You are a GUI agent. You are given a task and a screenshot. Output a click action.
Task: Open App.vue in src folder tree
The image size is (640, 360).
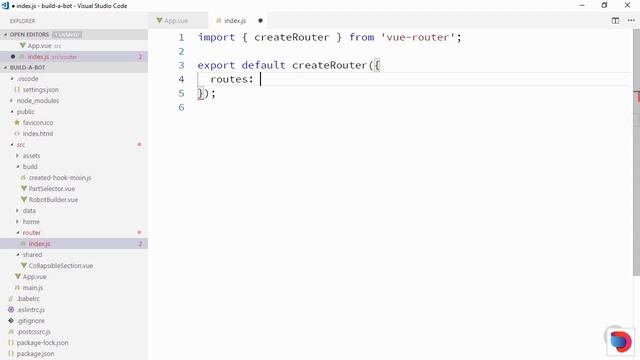coord(35,277)
